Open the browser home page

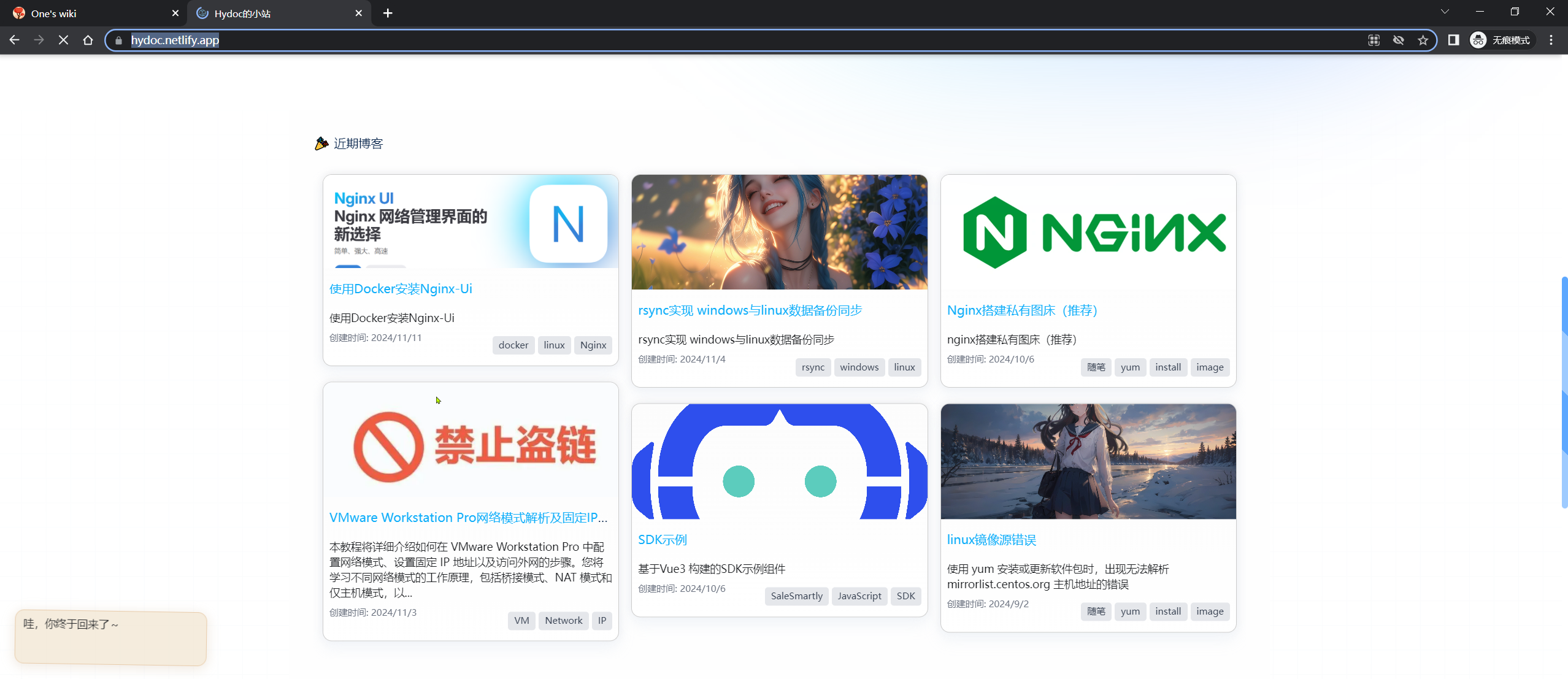[88, 40]
